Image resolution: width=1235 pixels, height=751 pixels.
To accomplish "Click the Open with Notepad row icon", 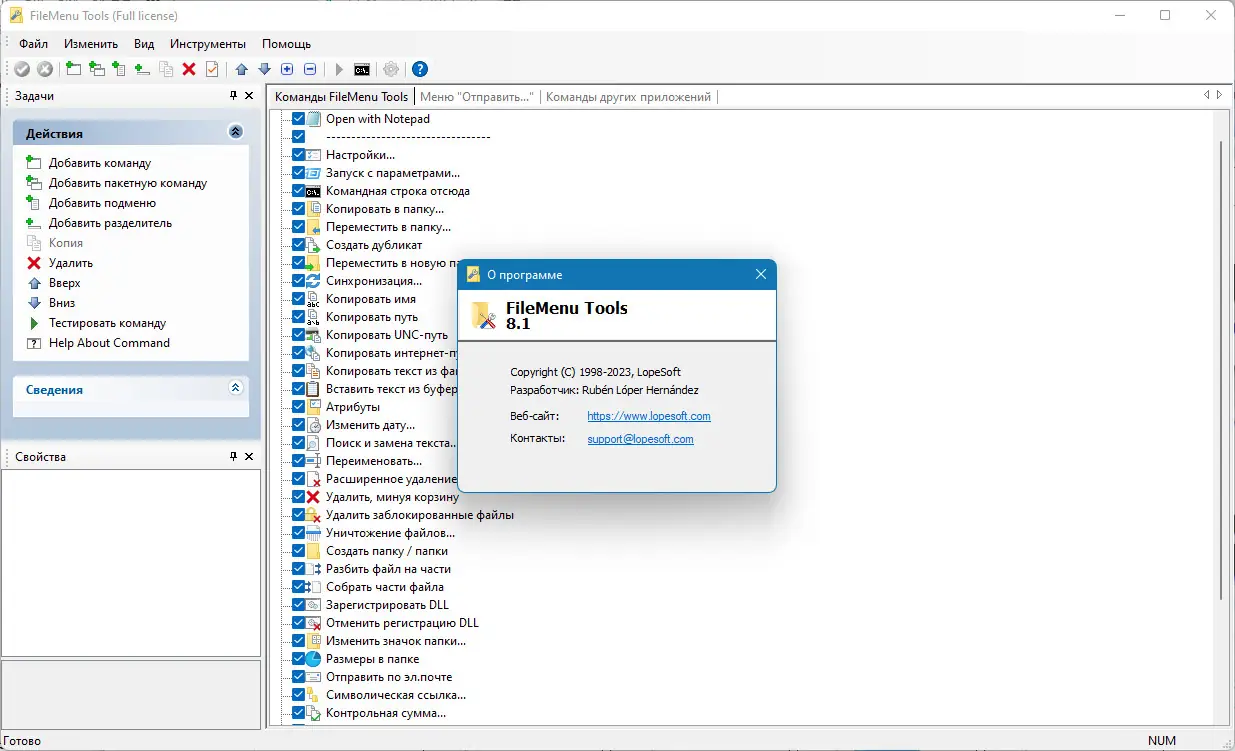I will 313,119.
